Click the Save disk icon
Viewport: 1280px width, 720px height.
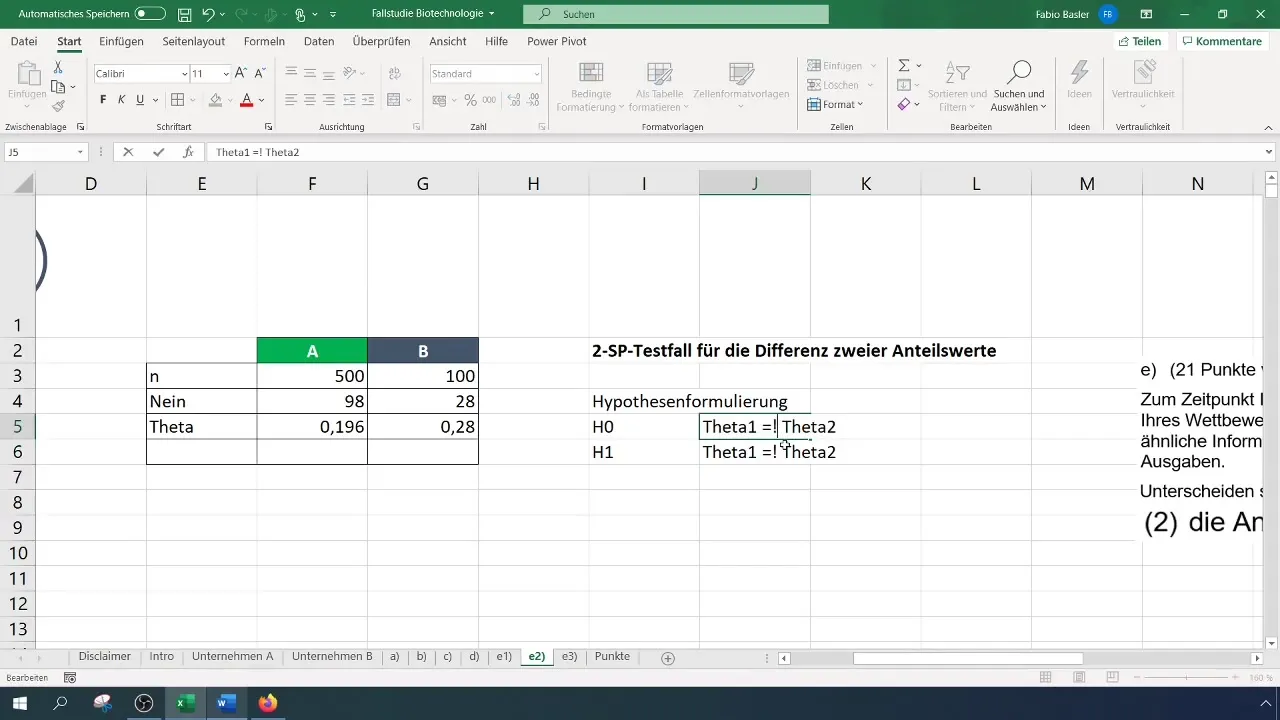(x=184, y=14)
